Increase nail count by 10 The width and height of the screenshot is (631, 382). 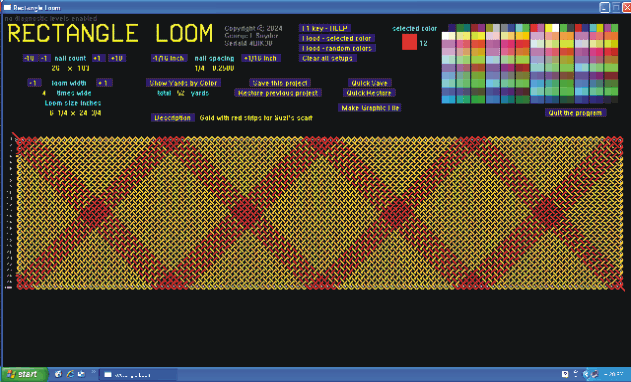click(x=117, y=58)
